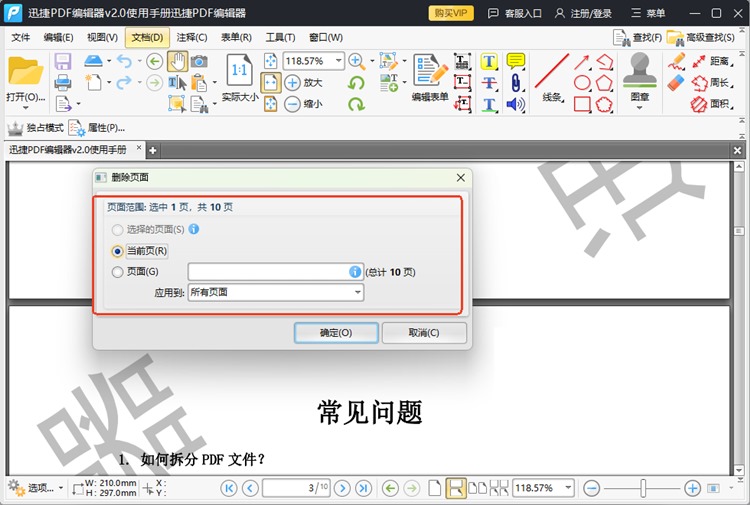Viewport: 750px width, 505px height.
Task: Expand the 图章 stamp dropdown arrow
Action: click(x=640, y=108)
